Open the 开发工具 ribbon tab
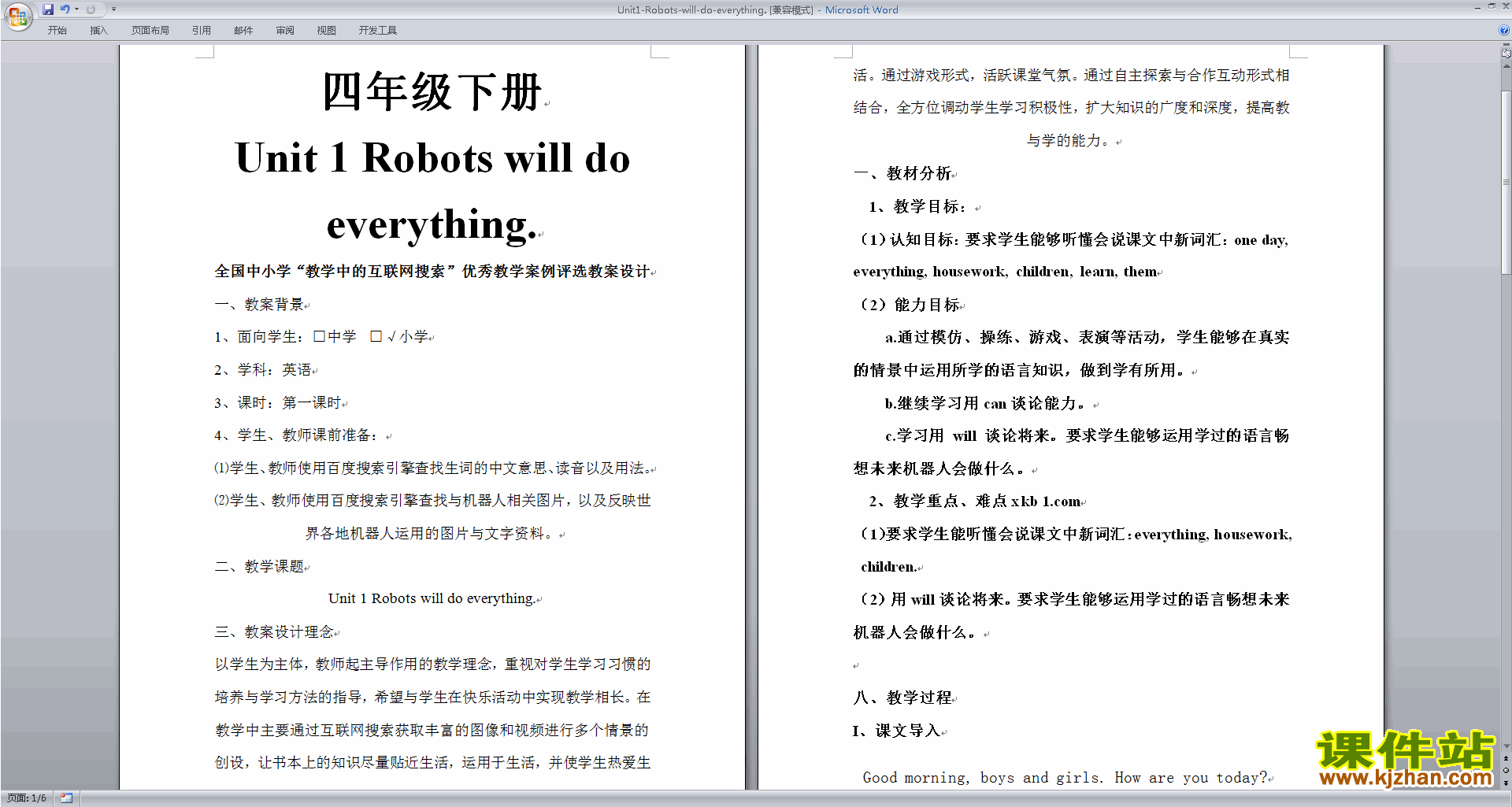This screenshot has width=1512, height=807. coord(377,31)
